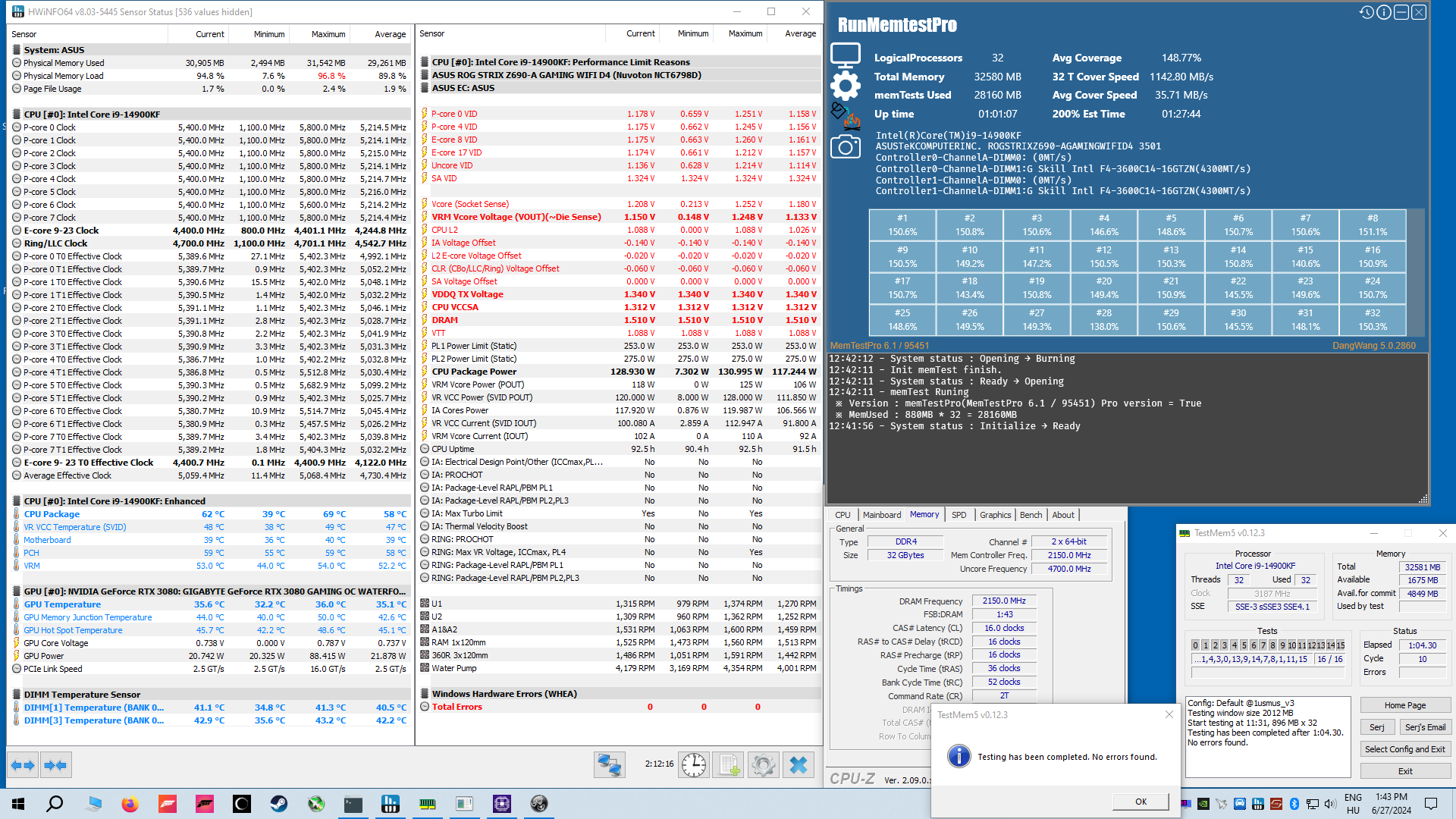
Task: Click Exit button in TestMem5
Action: click(1405, 771)
